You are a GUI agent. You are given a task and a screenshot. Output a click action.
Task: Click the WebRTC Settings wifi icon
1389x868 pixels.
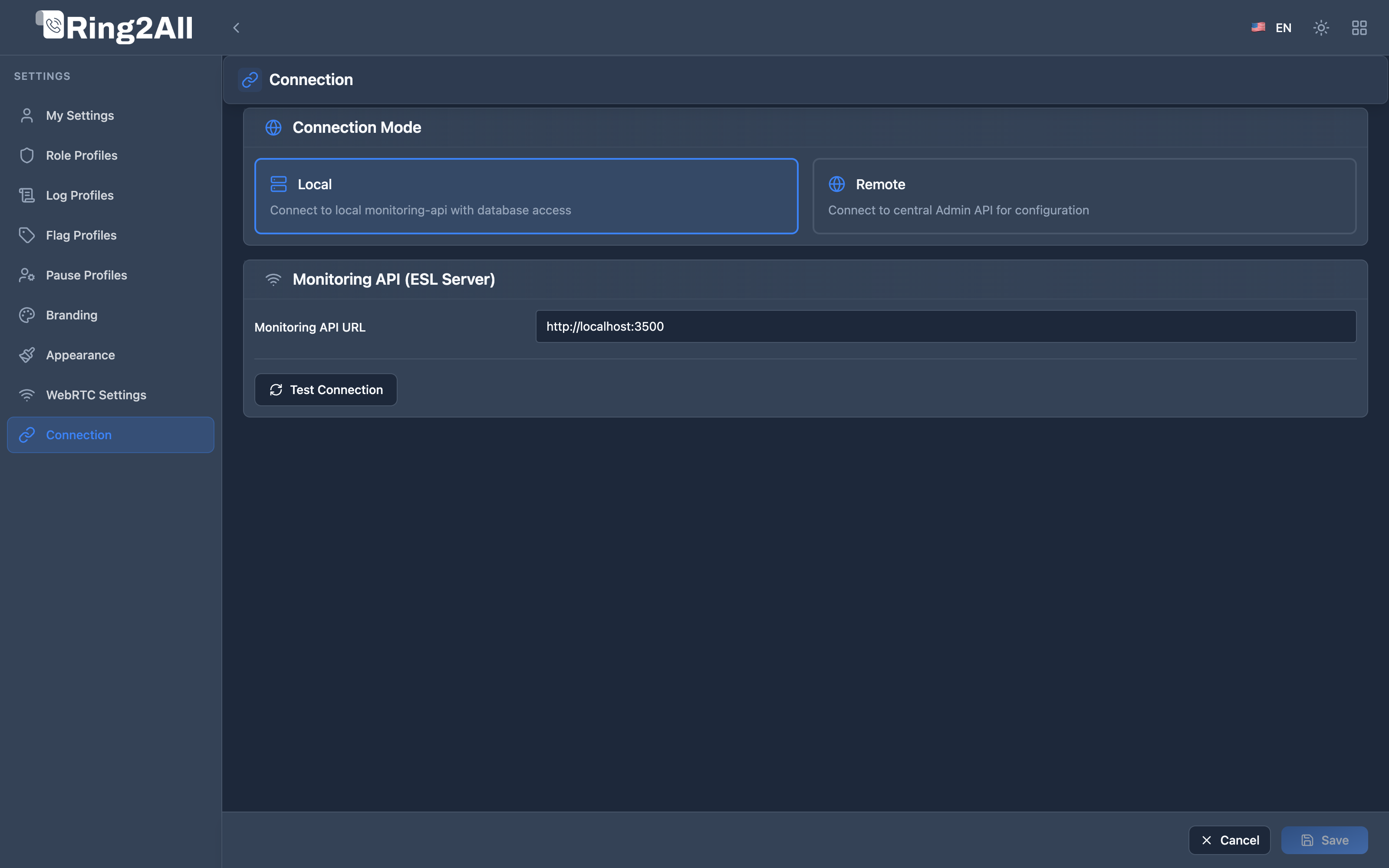[x=27, y=395]
